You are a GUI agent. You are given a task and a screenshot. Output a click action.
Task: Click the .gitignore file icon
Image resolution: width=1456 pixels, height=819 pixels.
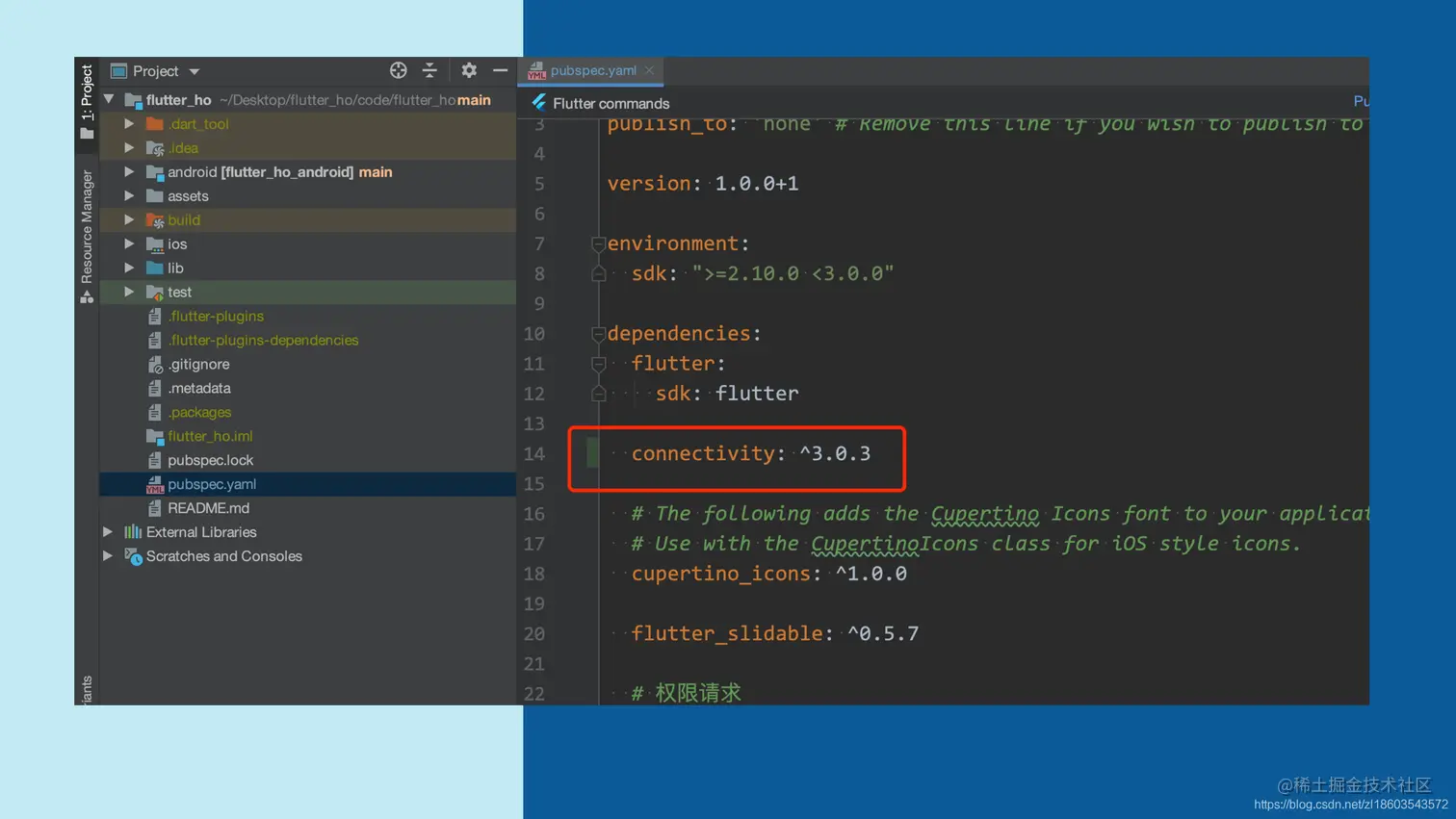pyautogui.click(x=154, y=364)
